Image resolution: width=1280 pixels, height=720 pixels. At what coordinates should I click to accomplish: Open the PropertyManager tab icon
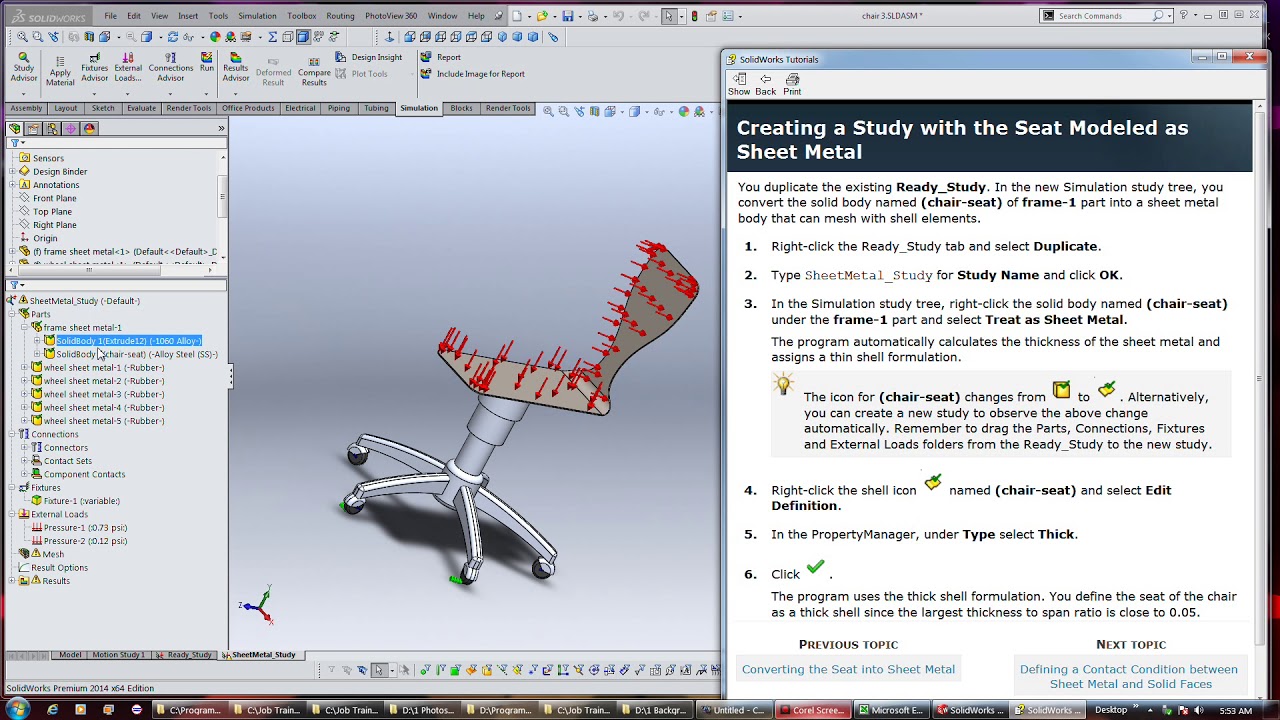tap(33, 128)
